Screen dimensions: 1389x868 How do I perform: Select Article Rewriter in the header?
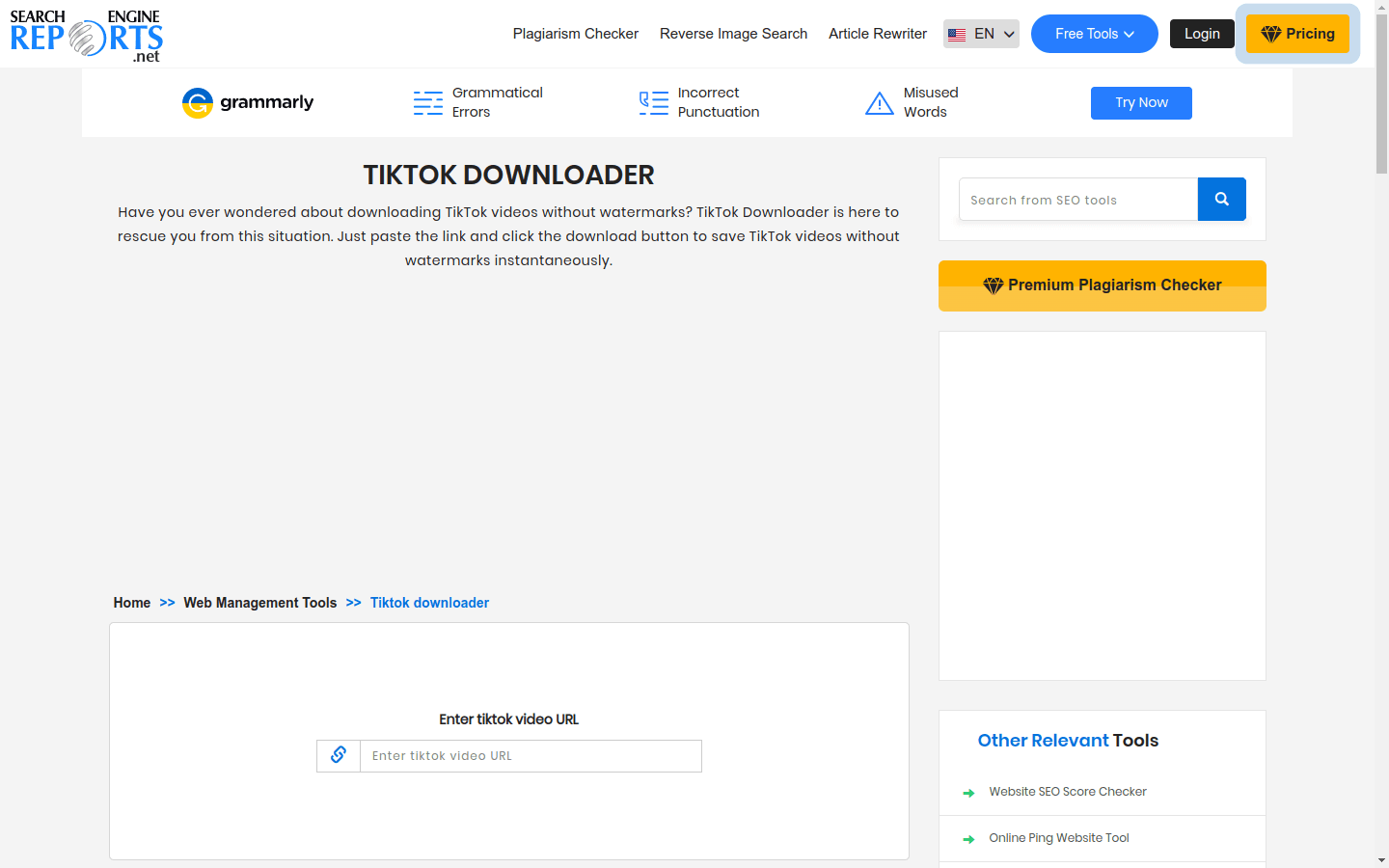877,33
